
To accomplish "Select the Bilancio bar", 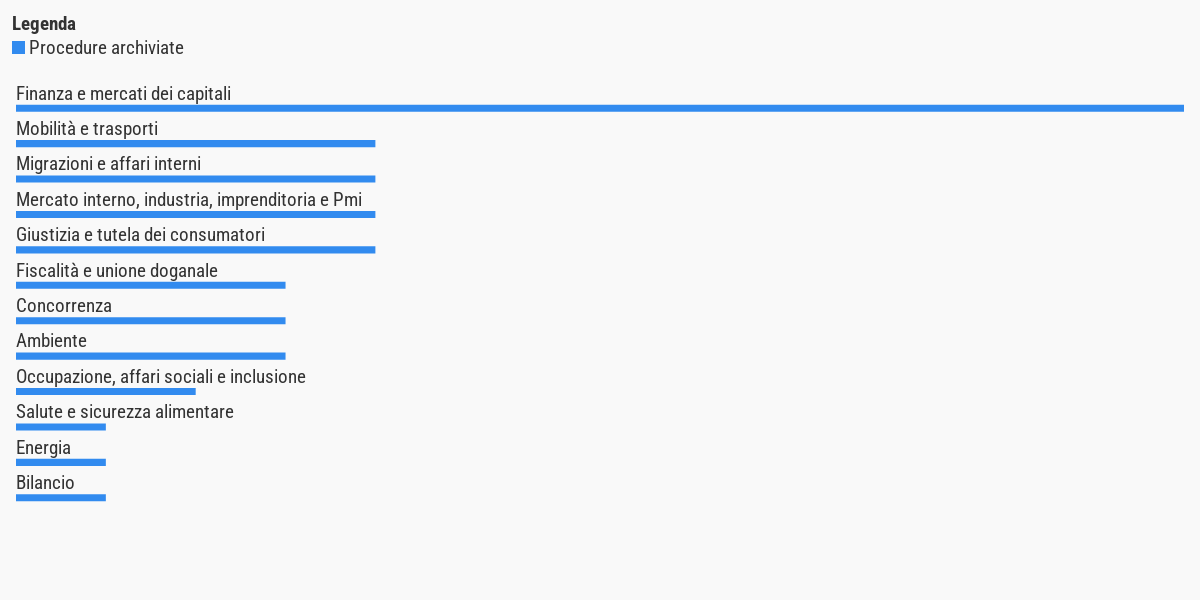I will click(x=60, y=498).
